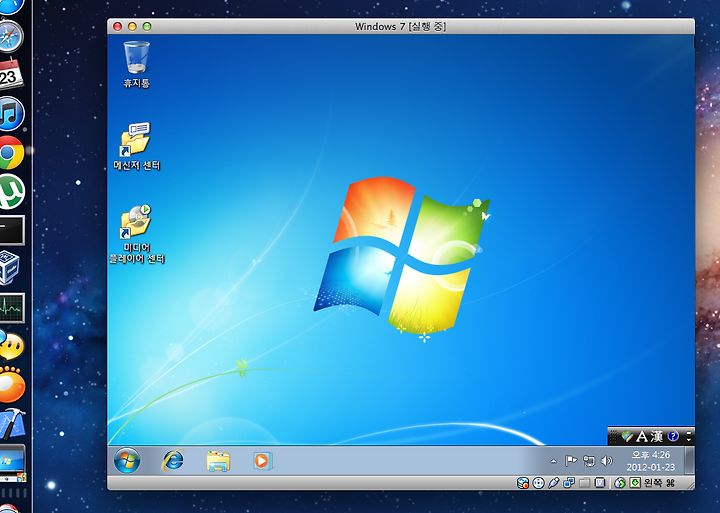Open Windows Explorer folder on the taskbar

(x=218, y=461)
